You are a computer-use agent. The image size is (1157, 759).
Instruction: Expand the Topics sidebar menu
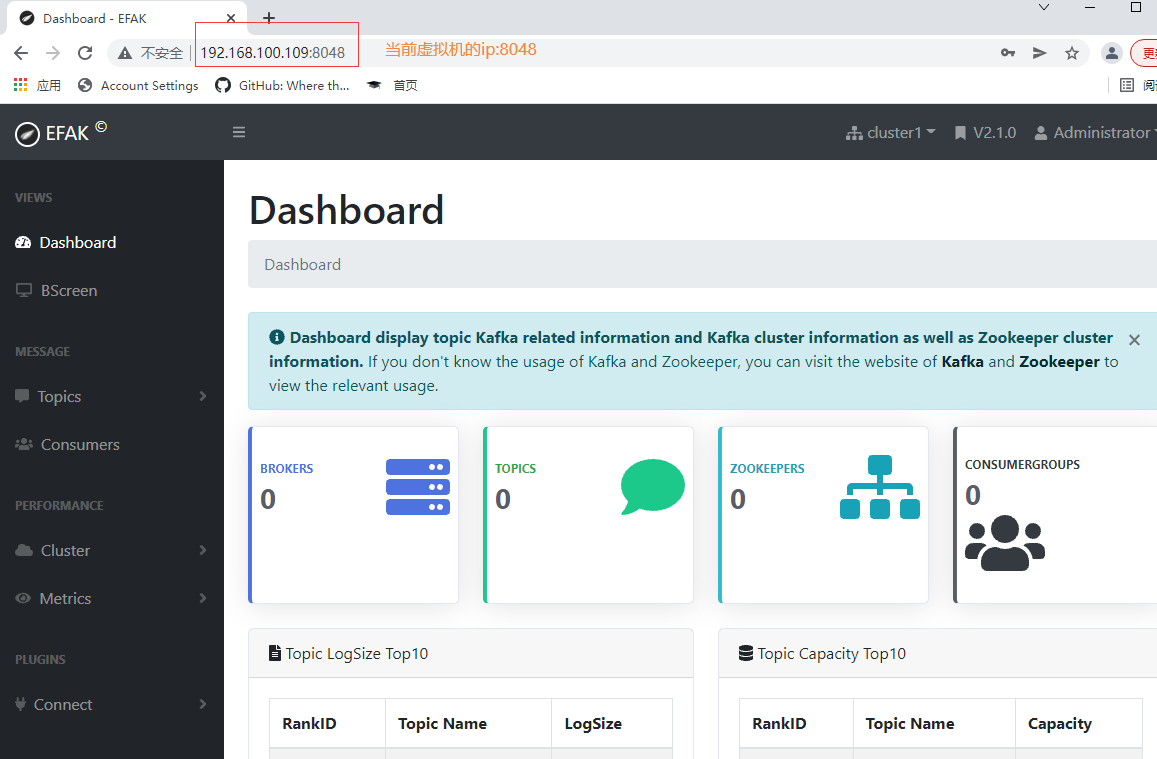click(x=111, y=397)
